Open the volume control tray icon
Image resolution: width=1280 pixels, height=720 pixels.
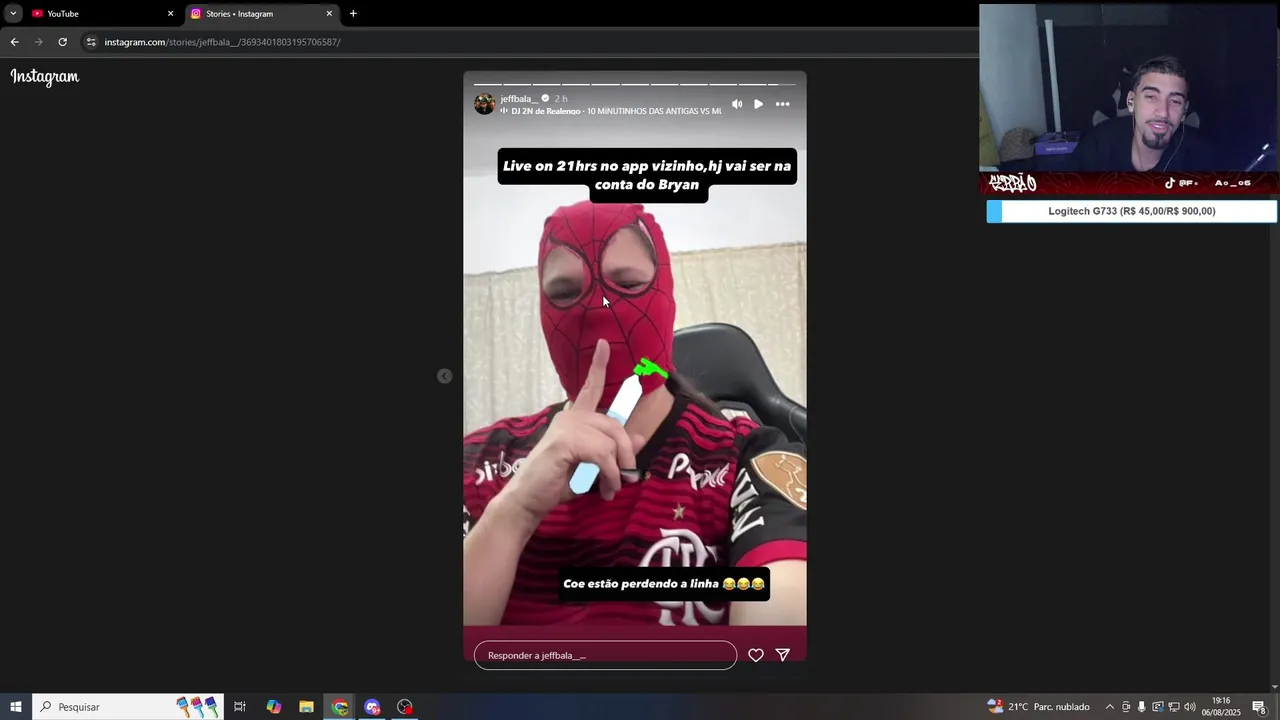1190,707
